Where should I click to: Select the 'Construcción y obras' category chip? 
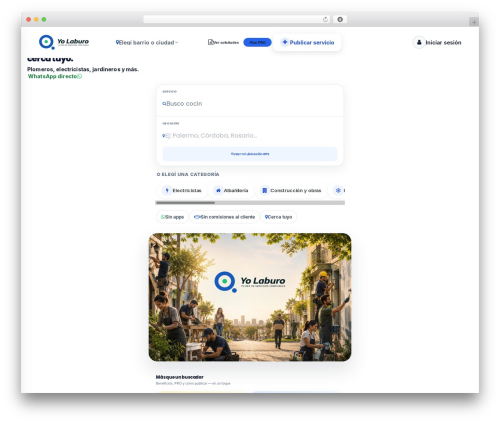click(x=291, y=190)
